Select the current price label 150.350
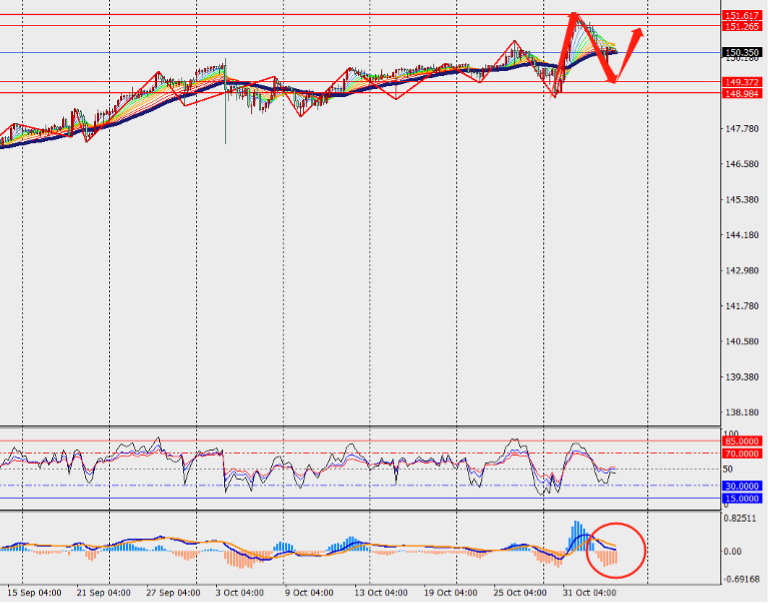 742,52
